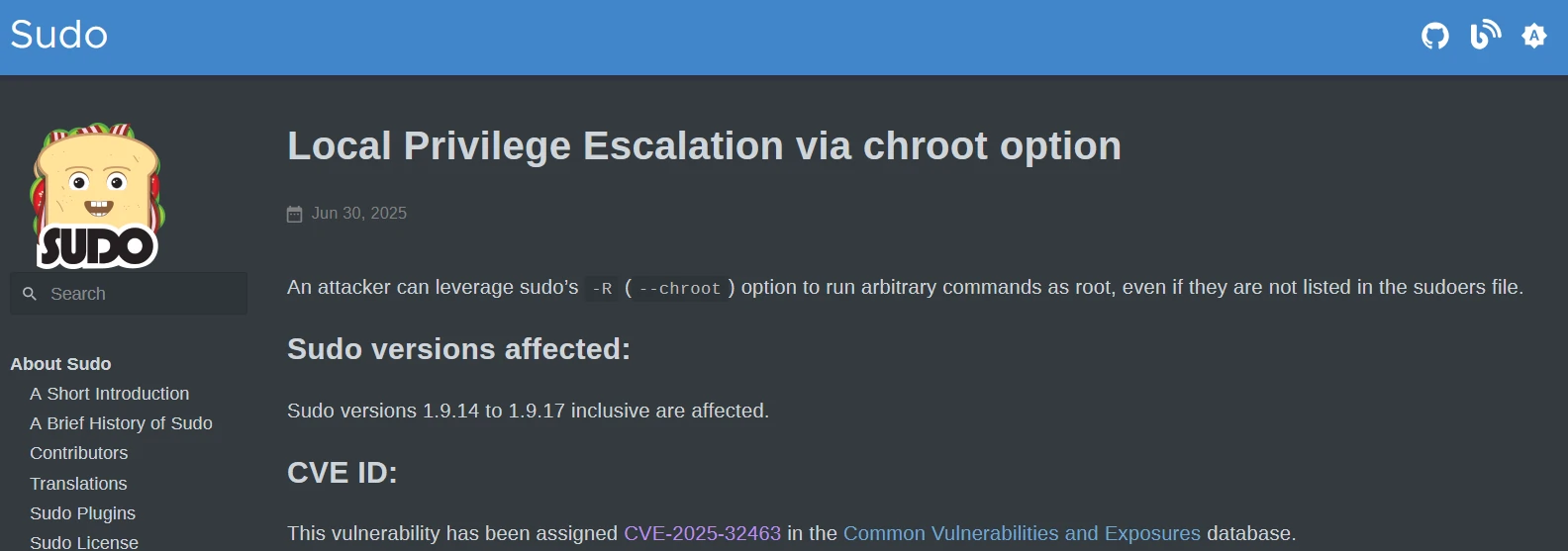Click the Sudo site title in header

(x=59, y=36)
